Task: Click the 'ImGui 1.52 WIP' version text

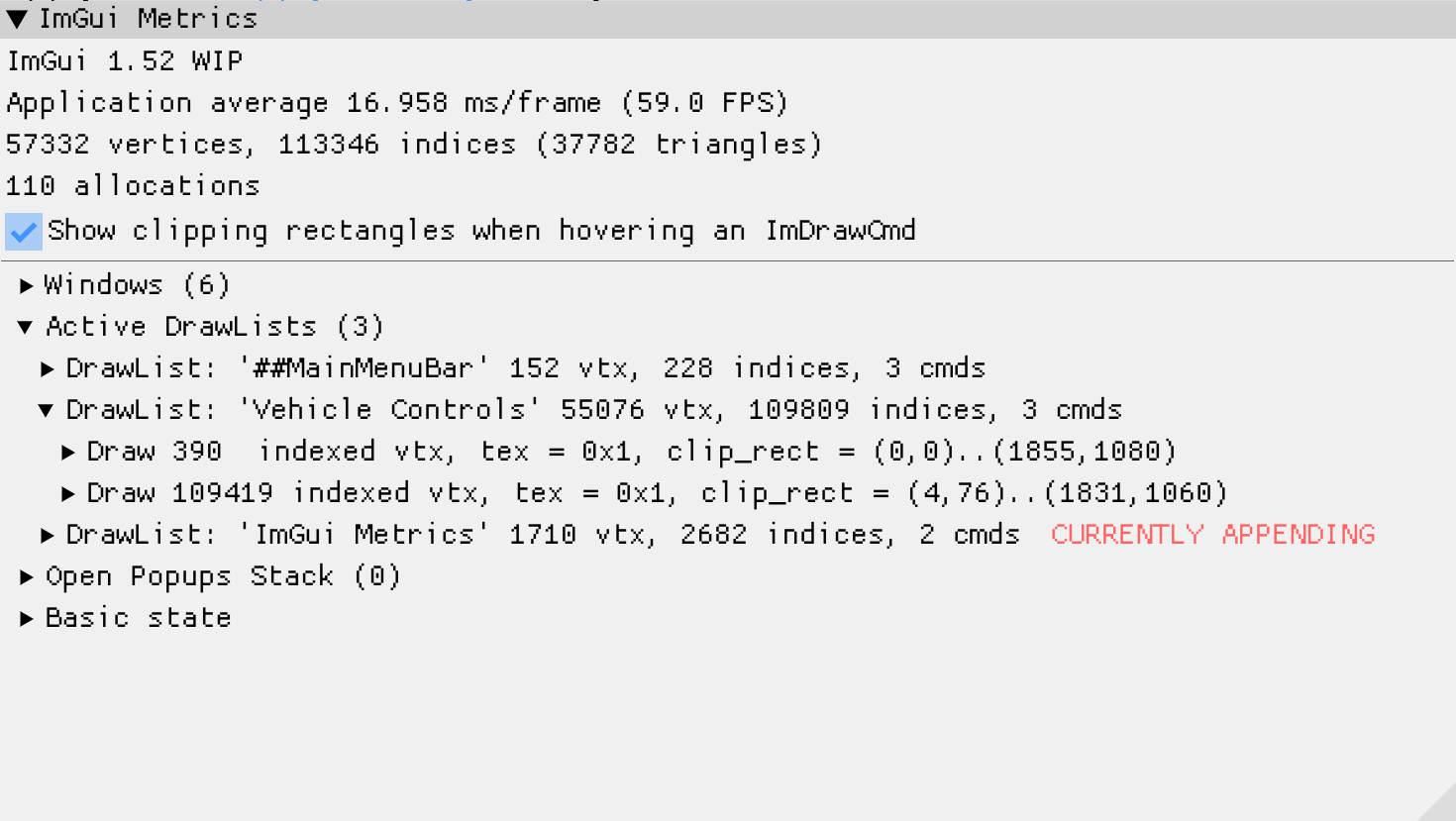Action: click(x=122, y=60)
